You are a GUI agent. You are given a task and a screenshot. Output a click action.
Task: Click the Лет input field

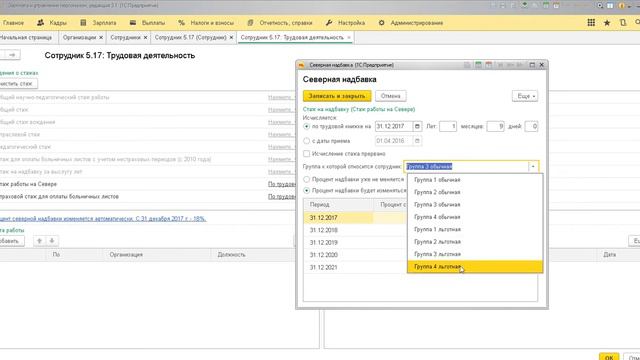click(448, 127)
